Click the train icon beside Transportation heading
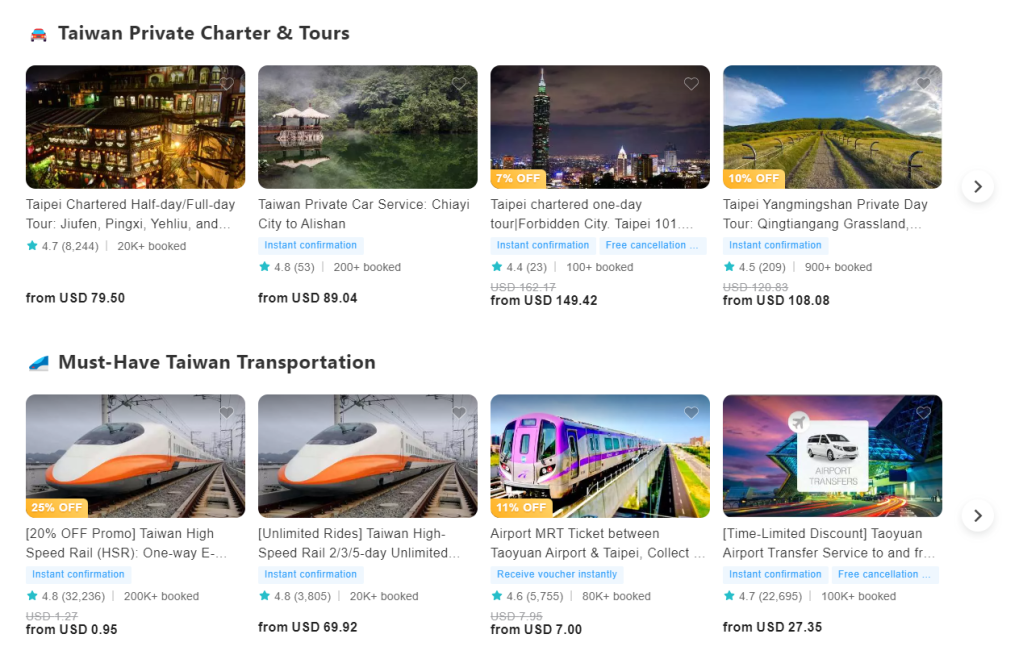 (38, 363)
